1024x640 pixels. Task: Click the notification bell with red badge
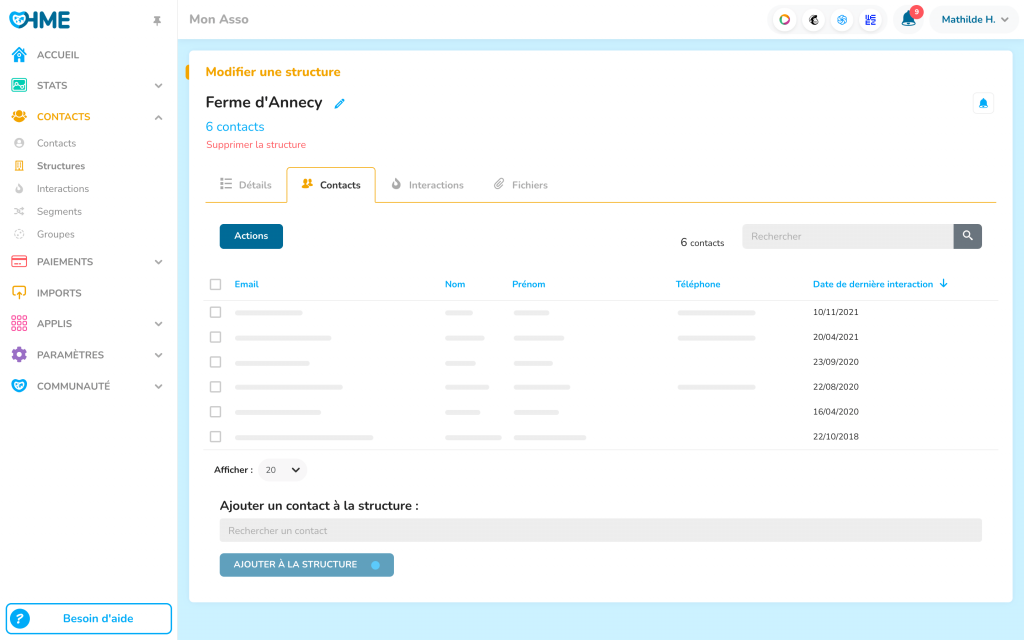(x=908, y=19)
